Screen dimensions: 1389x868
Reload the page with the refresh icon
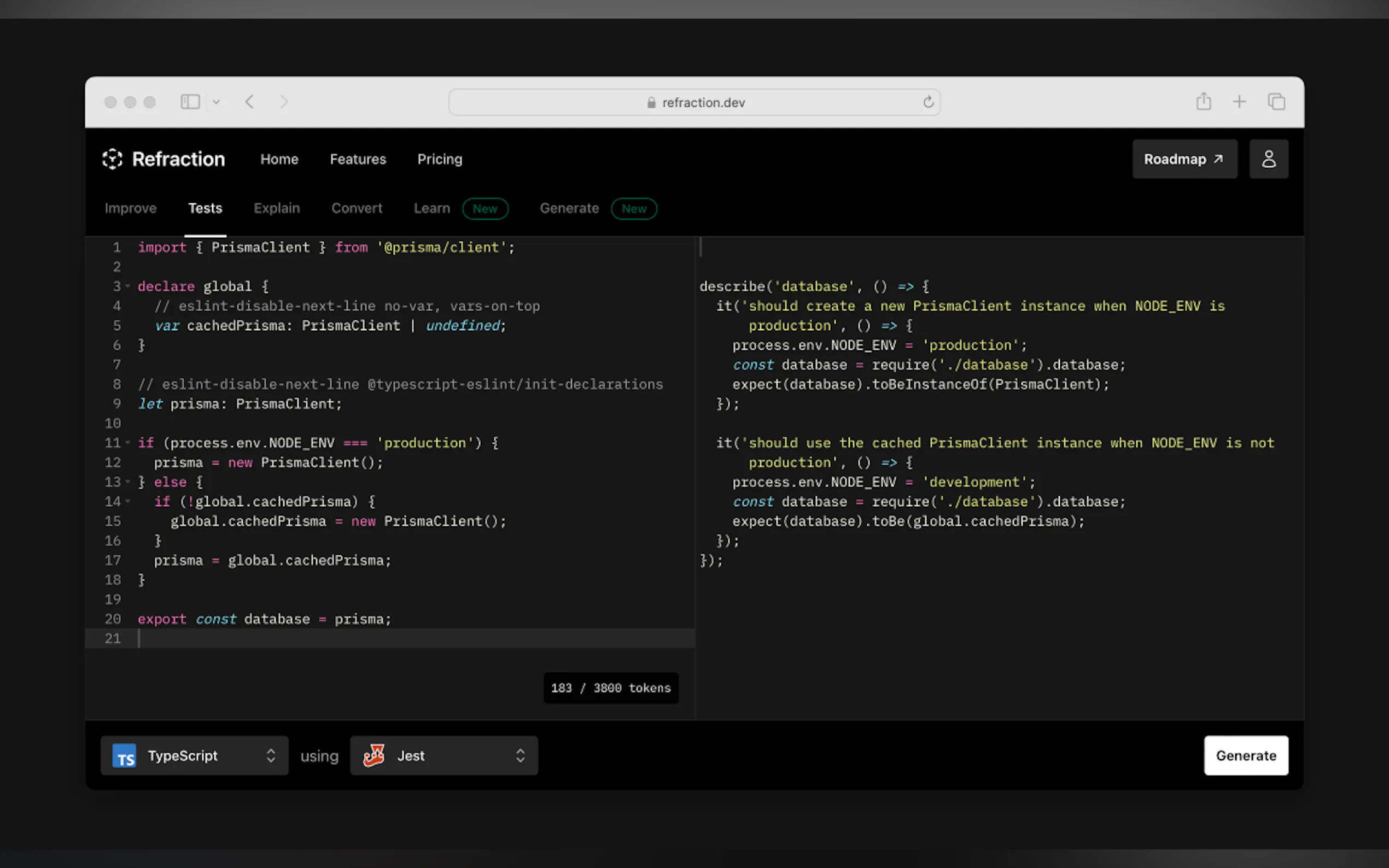coord(928,102)
